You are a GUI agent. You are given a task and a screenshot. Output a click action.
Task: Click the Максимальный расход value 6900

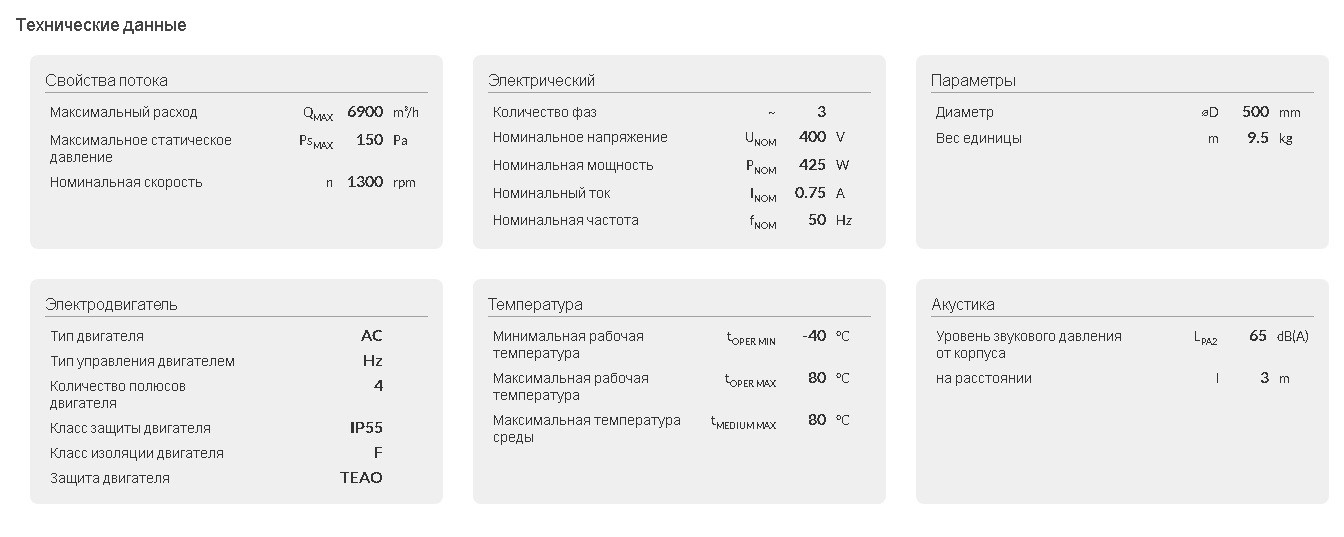click(365, 112)
